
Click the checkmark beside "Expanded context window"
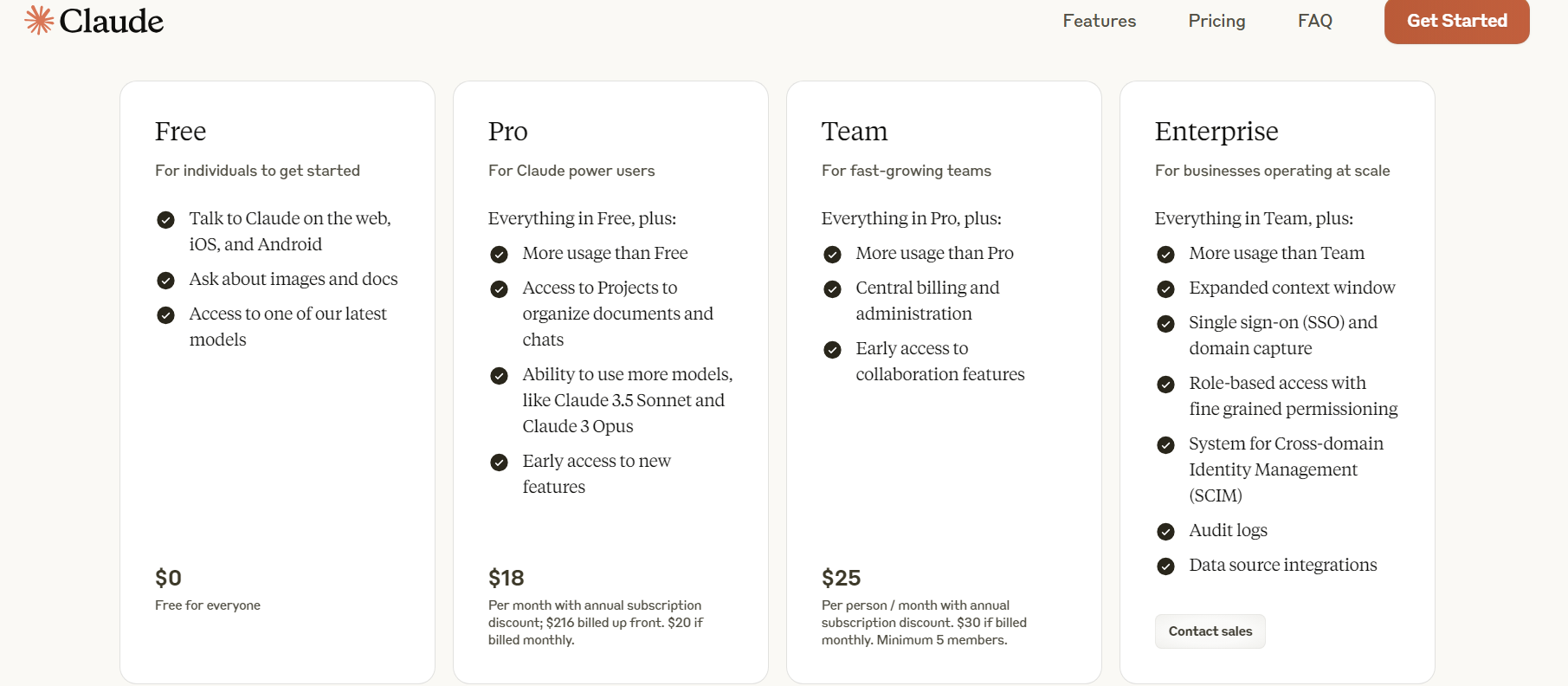point(1165,289)
